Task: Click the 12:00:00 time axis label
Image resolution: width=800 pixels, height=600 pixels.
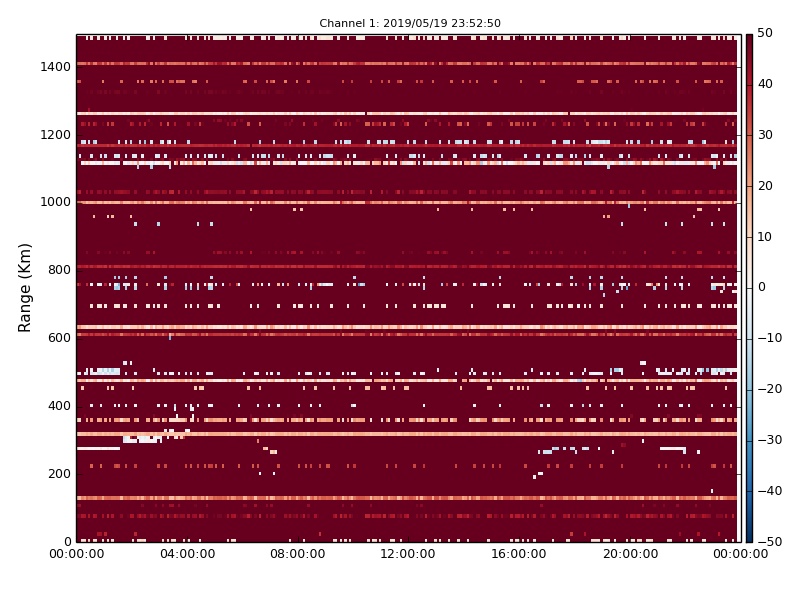Action: pyautogui.click(x=408, y=554)
